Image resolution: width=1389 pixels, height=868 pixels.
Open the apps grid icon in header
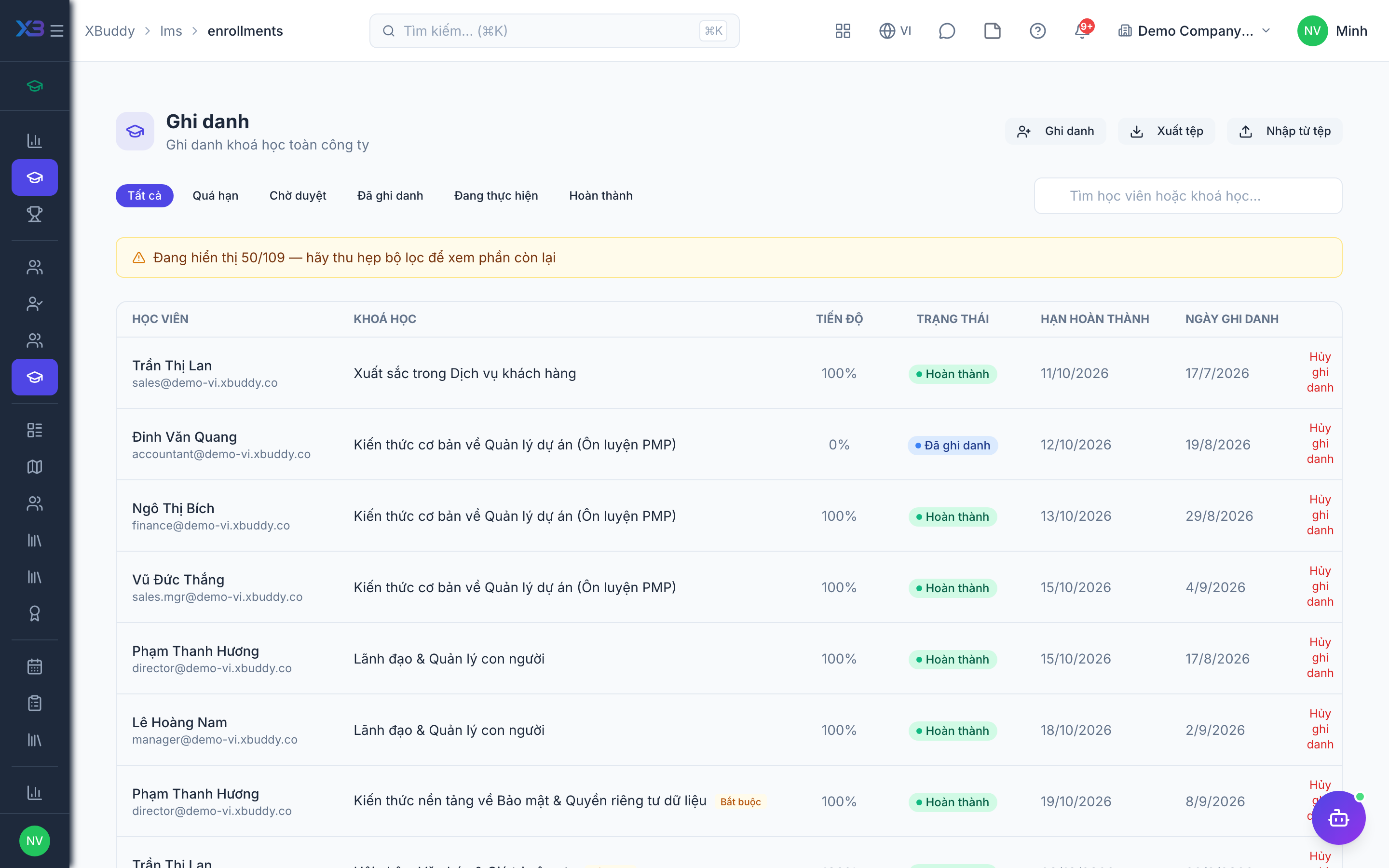(843, 31)
